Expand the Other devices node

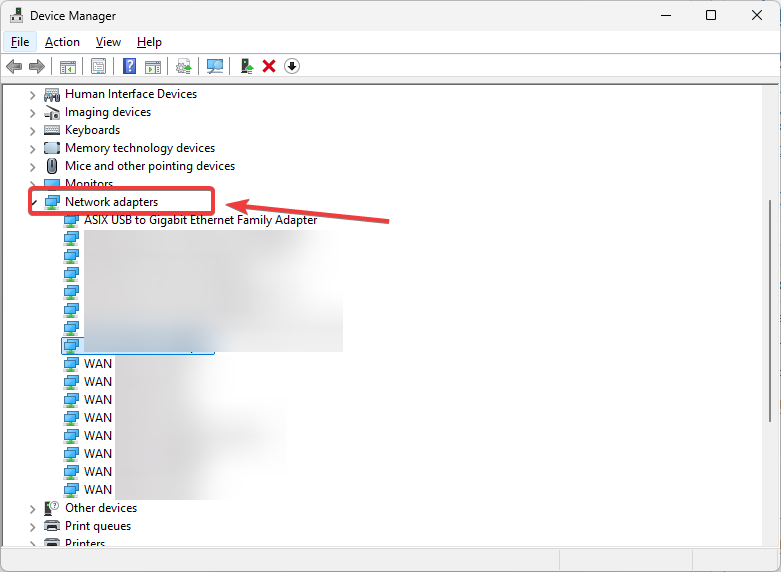(x=32, y=509)
